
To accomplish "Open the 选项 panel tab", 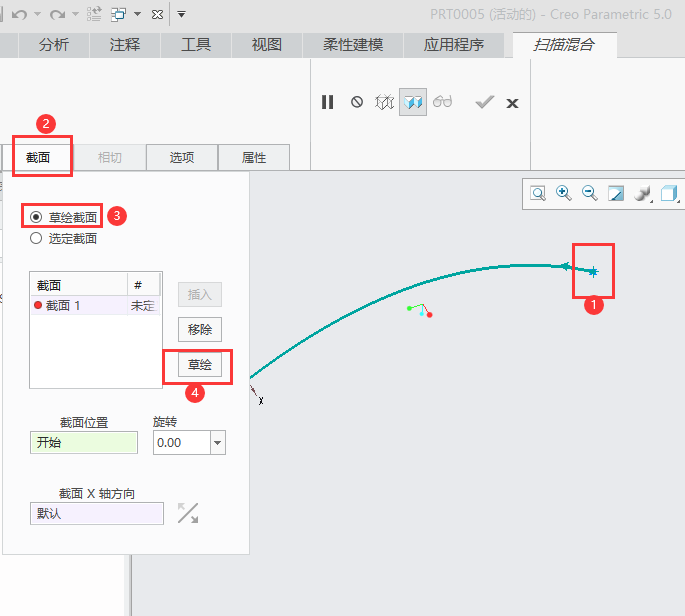I will point(182,158).
